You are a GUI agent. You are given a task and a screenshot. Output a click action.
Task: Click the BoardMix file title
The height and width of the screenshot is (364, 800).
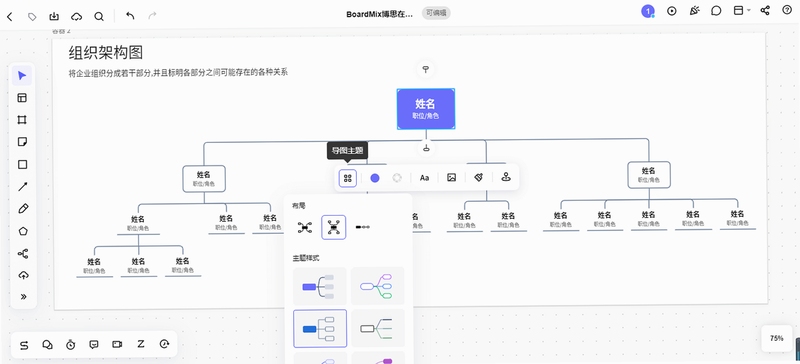[x=379, y=14]
